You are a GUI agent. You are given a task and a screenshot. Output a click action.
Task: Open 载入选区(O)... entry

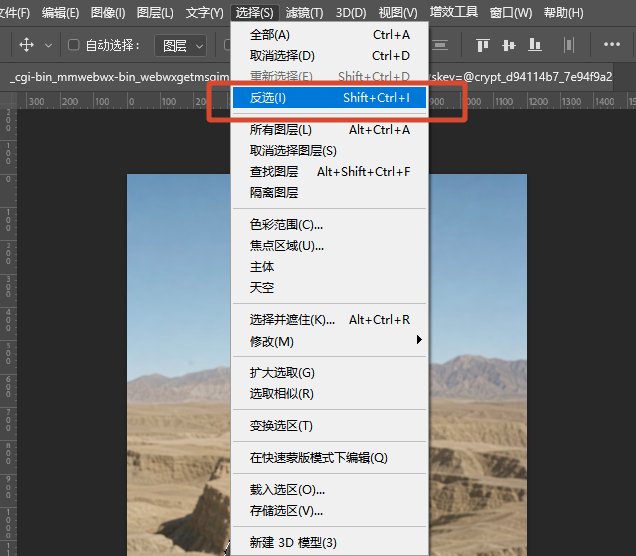pyautogui.click(x=329, y=490)
